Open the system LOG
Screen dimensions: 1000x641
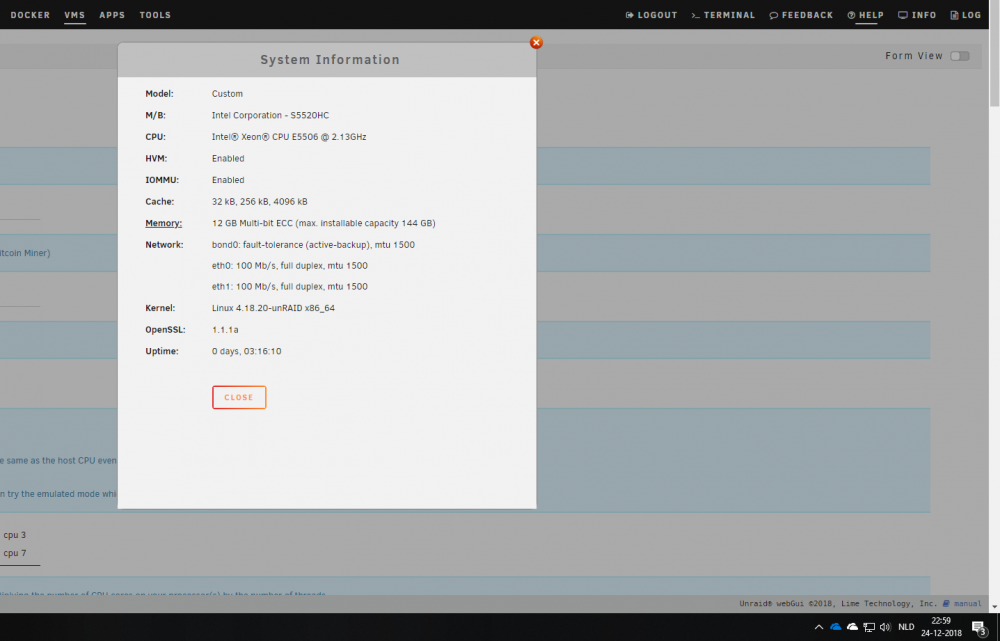(x=966, y=15)
